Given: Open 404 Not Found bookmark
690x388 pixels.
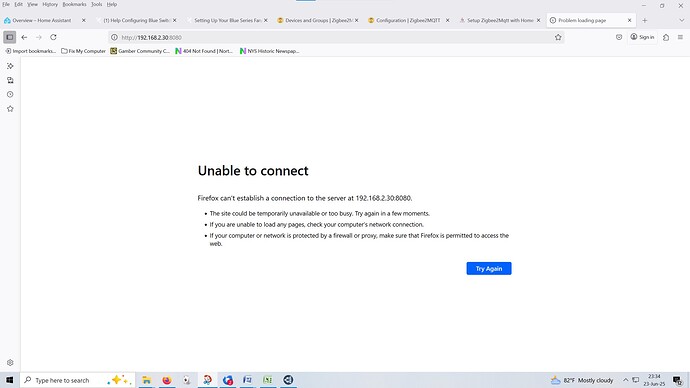Looking at the screenshot, I should (204, 51).
